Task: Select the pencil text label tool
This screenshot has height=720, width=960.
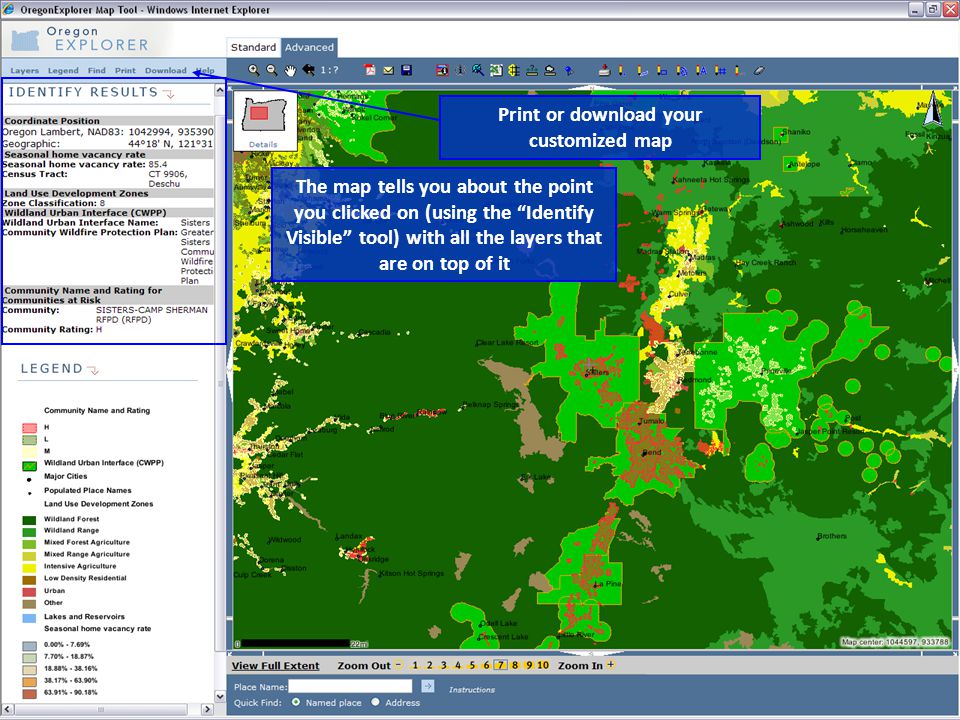Action: [x=701, y=70]
